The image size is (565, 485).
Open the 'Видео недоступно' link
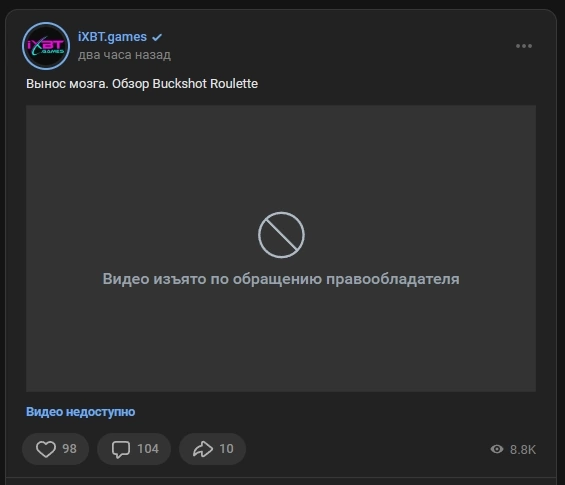tap(80, 411)
